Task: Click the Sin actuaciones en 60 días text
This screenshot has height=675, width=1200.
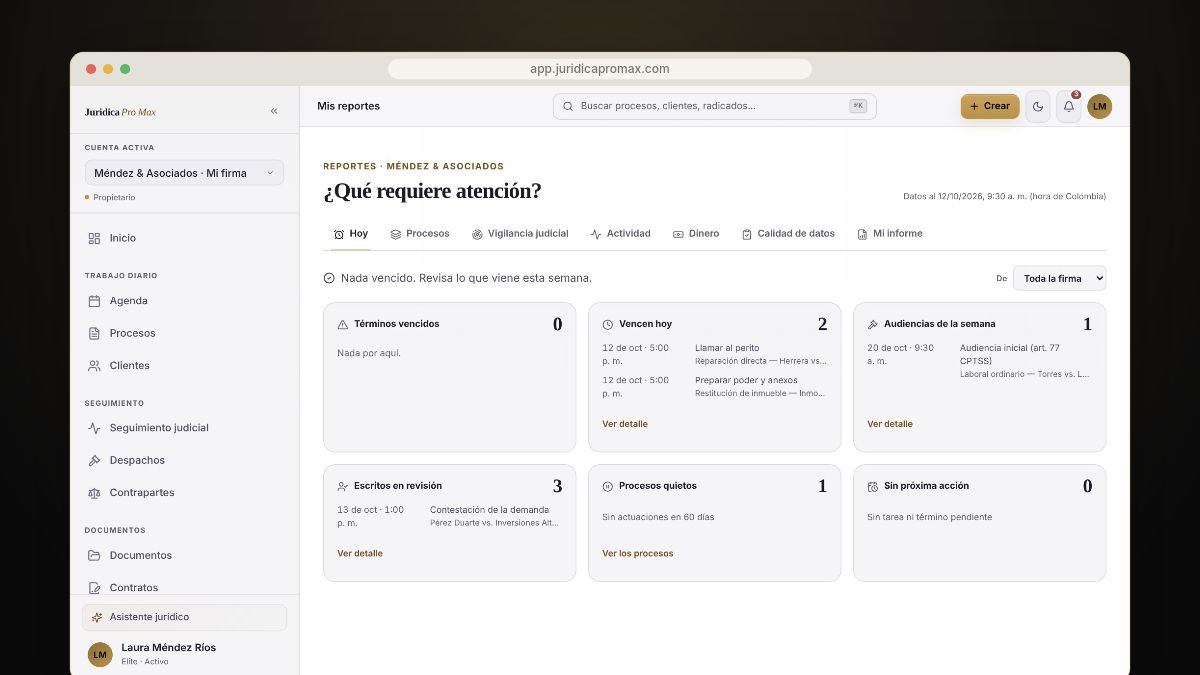Action: coord(658,517)
